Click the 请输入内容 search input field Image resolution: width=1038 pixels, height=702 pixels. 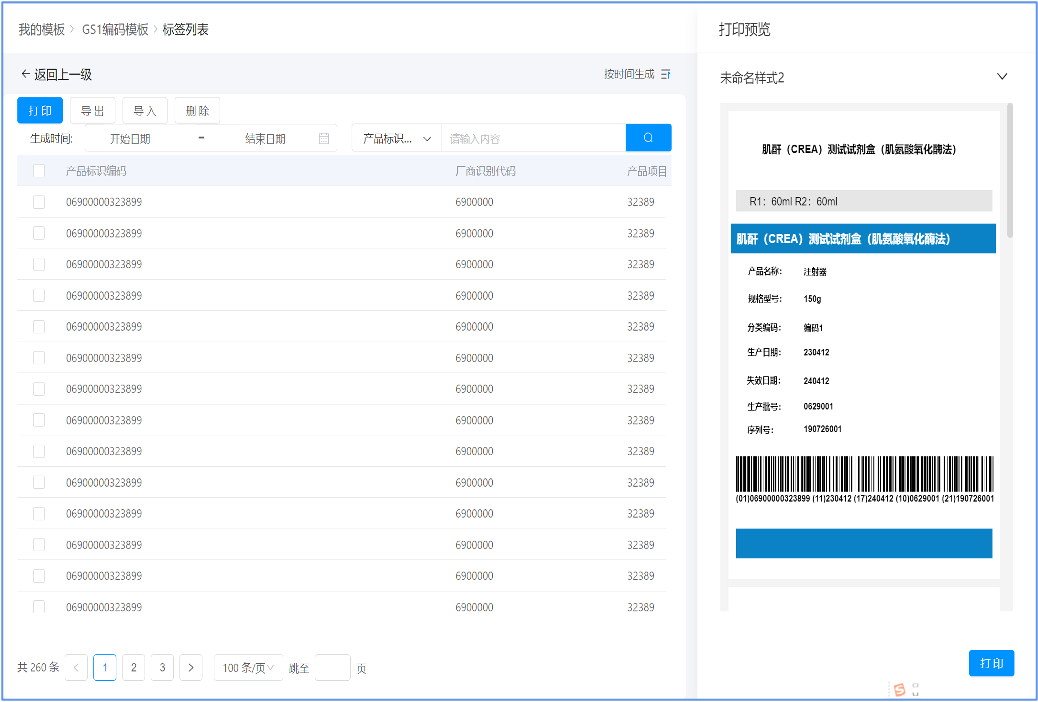pos(532,139)
